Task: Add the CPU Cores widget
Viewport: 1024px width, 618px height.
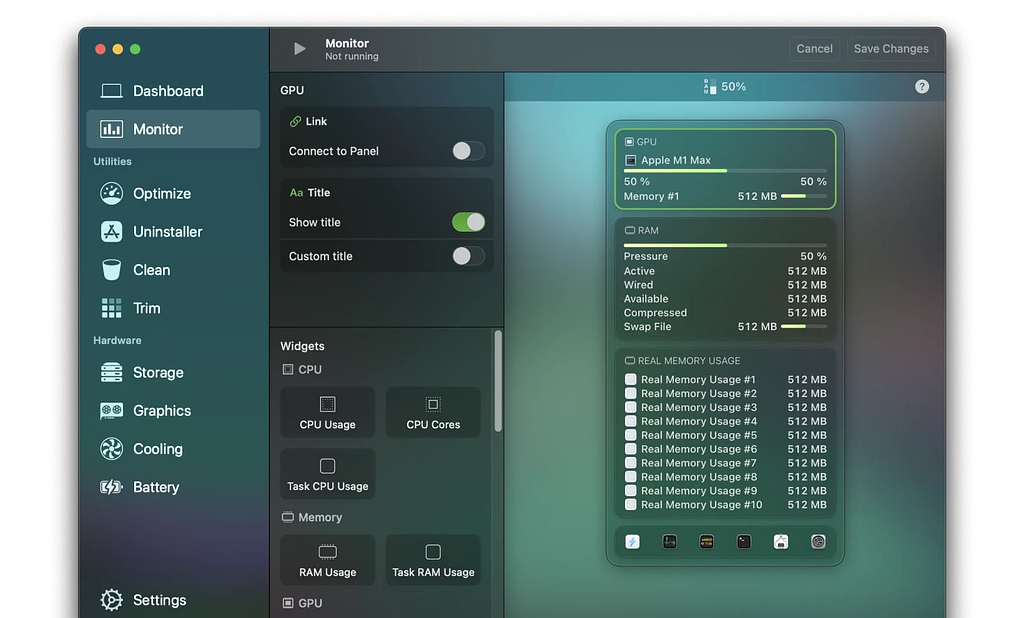Action: pos(433,412)
